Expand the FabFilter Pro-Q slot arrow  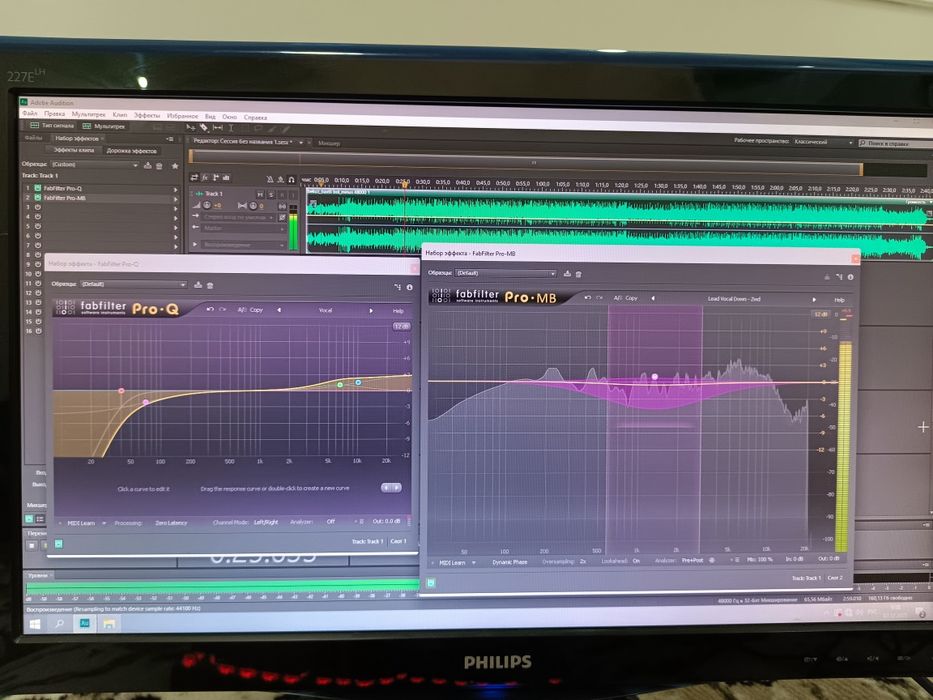pos(176,190)
